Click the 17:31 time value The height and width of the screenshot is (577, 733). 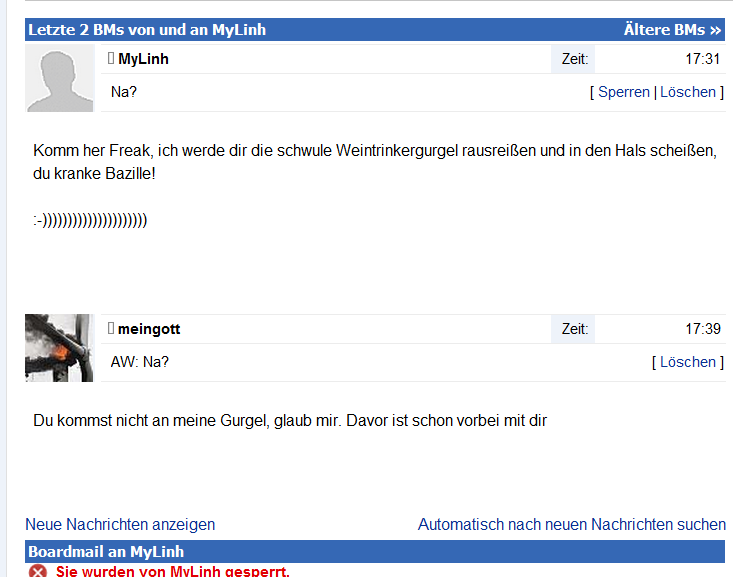coord(702,59)
